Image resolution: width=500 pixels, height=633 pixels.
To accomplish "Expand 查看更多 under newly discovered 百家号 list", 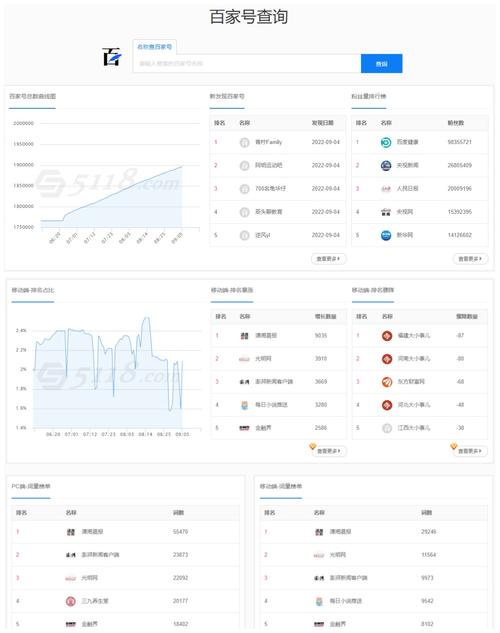I will (328, 259).
